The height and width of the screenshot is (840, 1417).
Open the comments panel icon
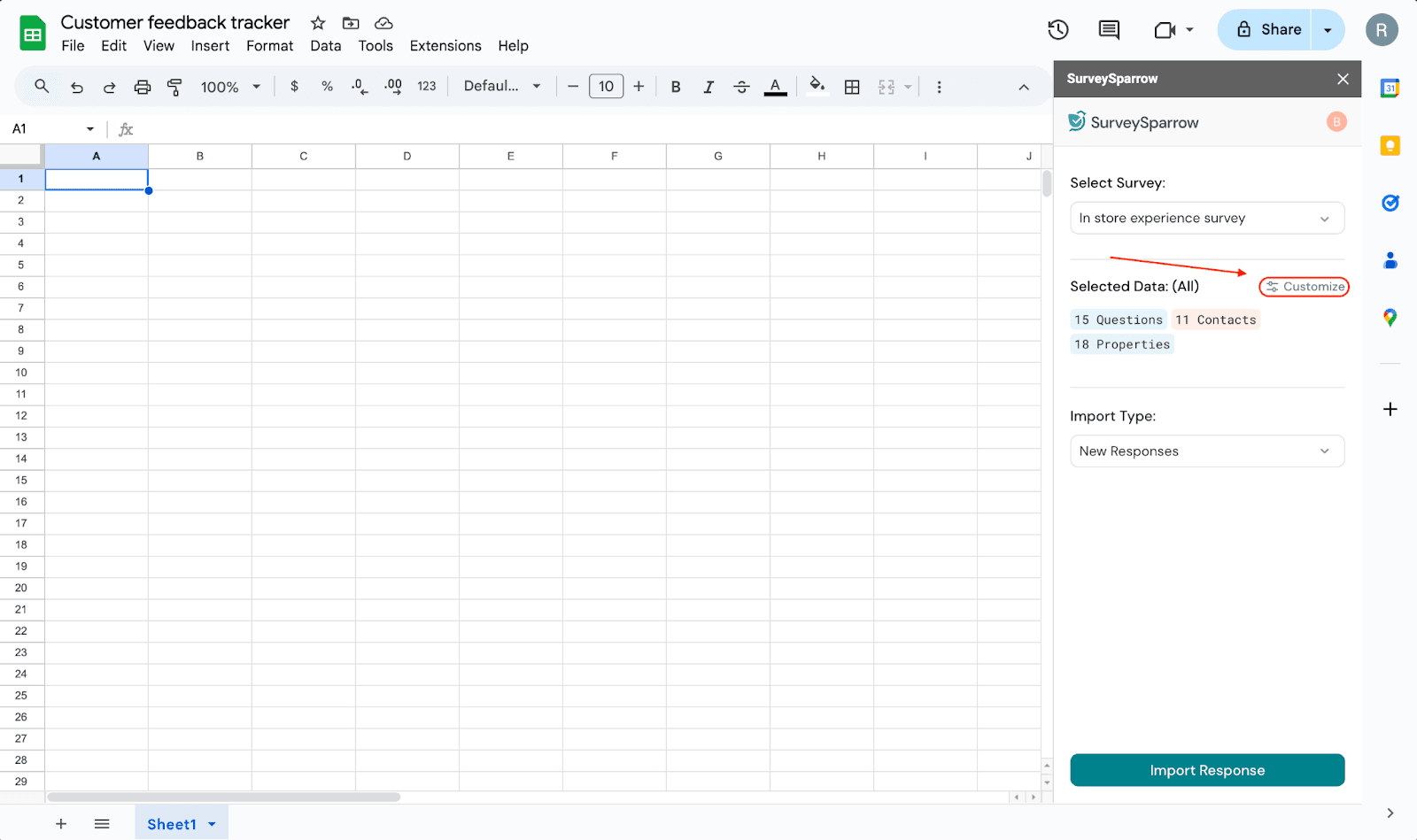1109,30
